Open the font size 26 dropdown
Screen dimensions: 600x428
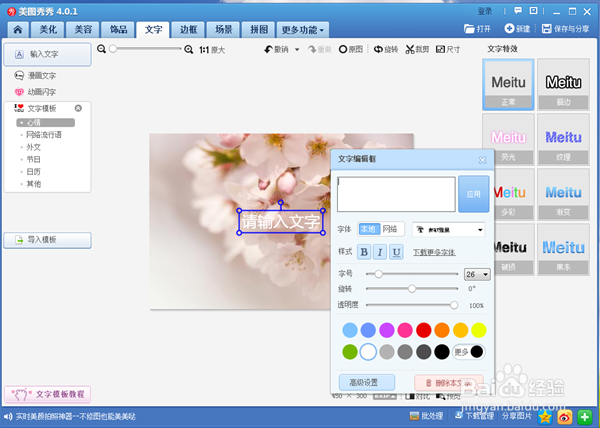coord(477,274)
